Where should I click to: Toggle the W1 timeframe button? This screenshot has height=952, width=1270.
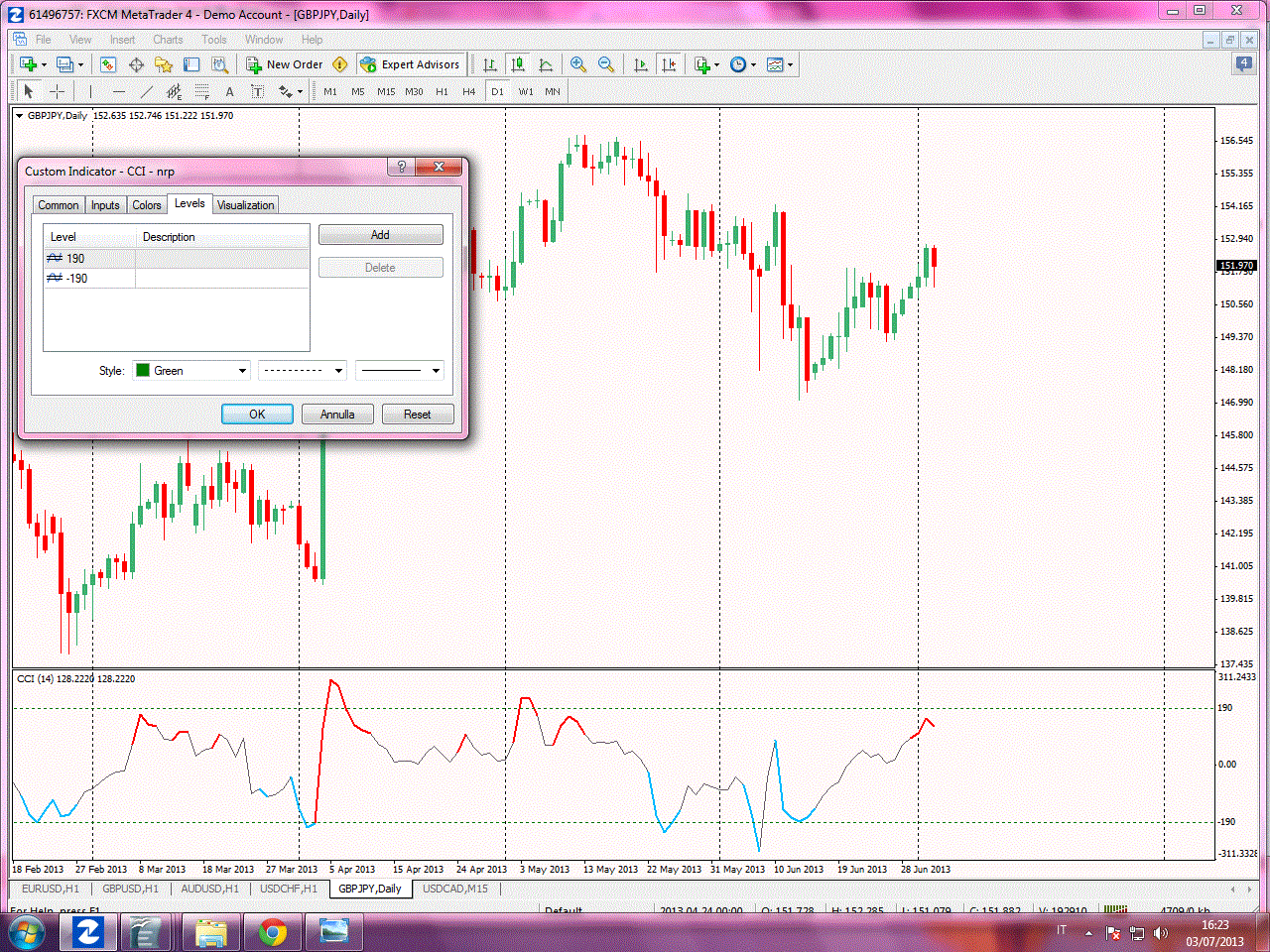525,91
